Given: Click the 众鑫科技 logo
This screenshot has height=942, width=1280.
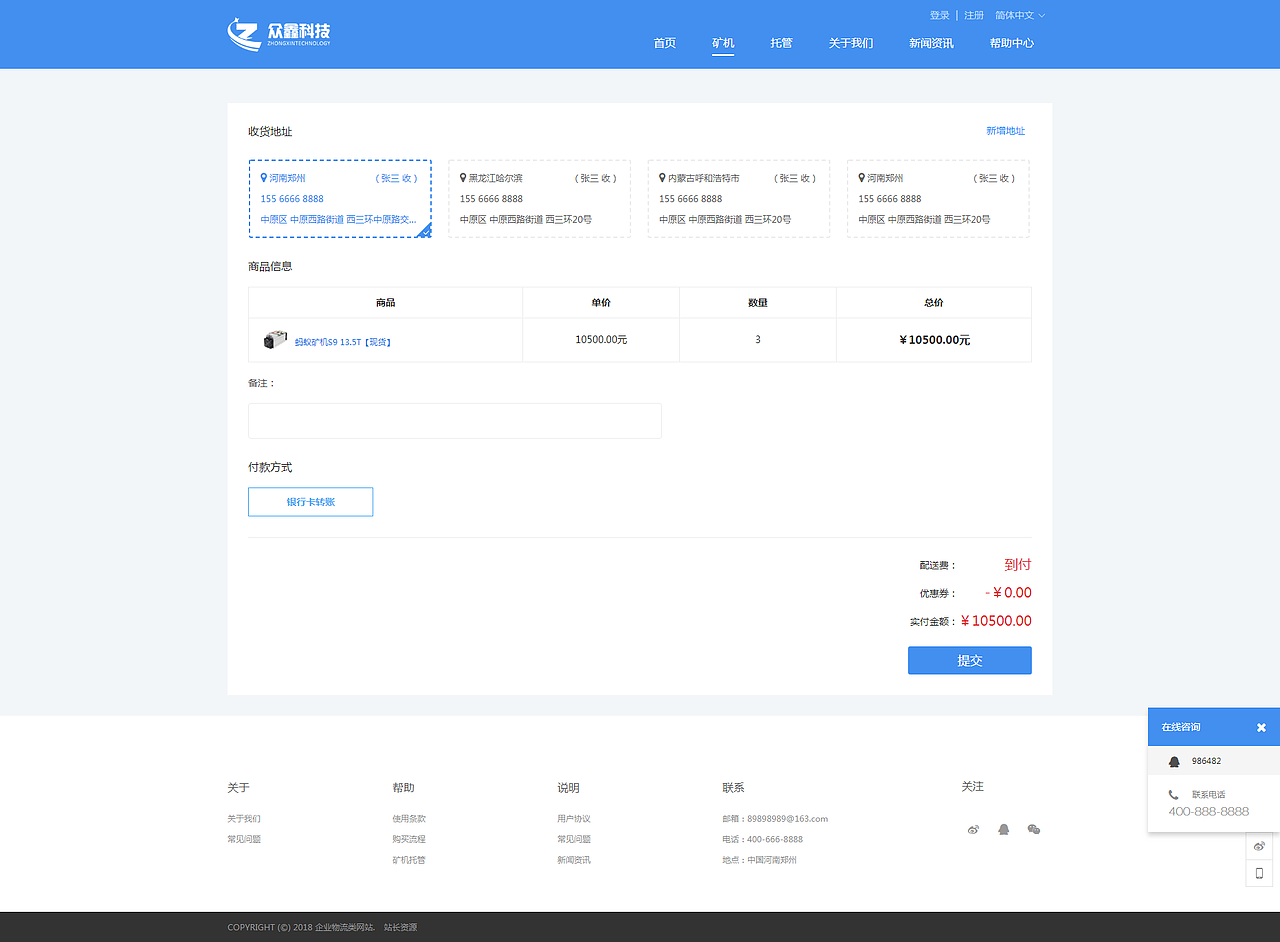Looking at the screenshot, I should (279, 33).
